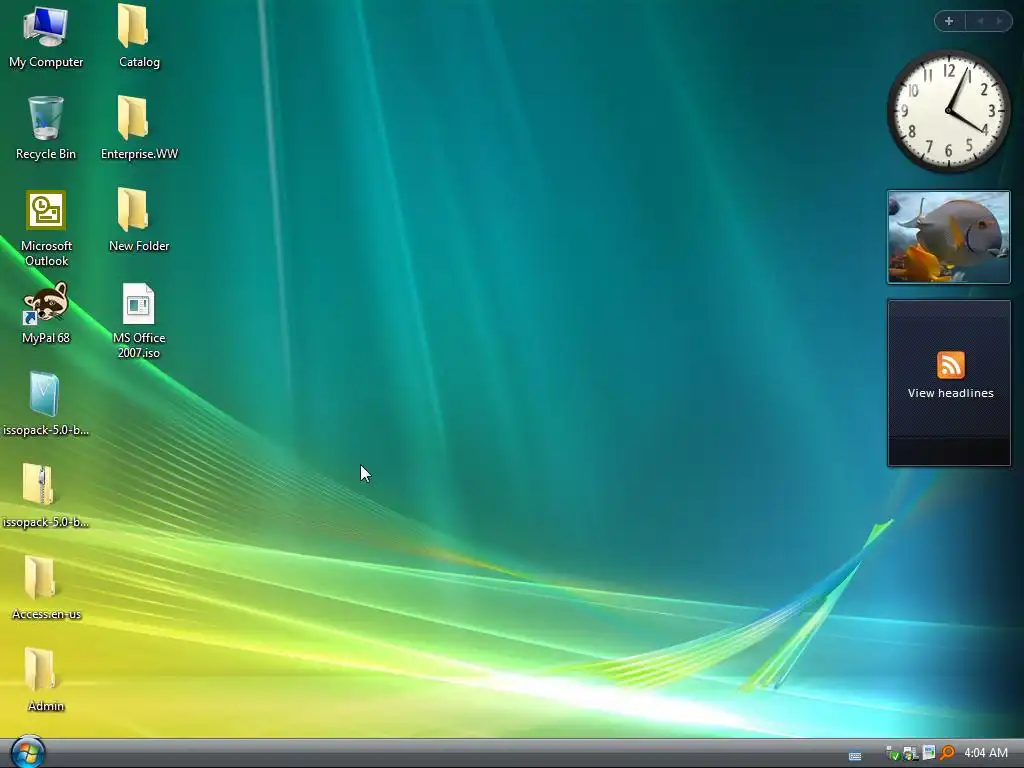Click the sidebar gadget tray icon

(929, 753)
